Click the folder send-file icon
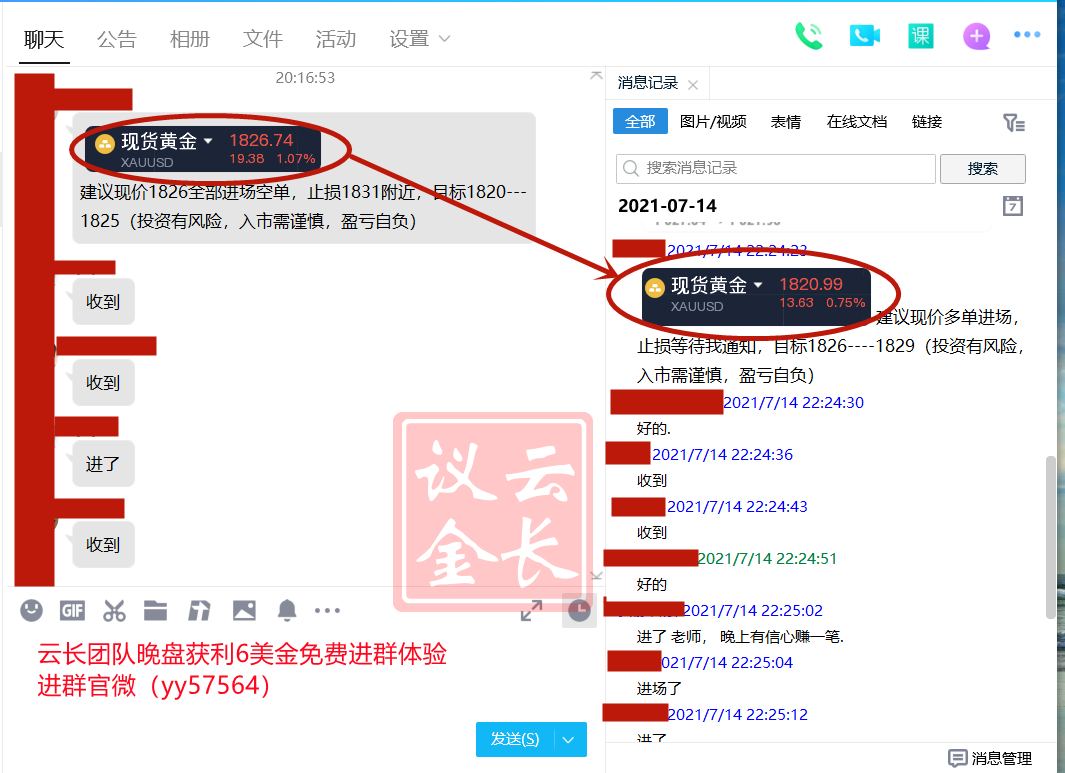The image size is (1065, 773). [156, 611]
